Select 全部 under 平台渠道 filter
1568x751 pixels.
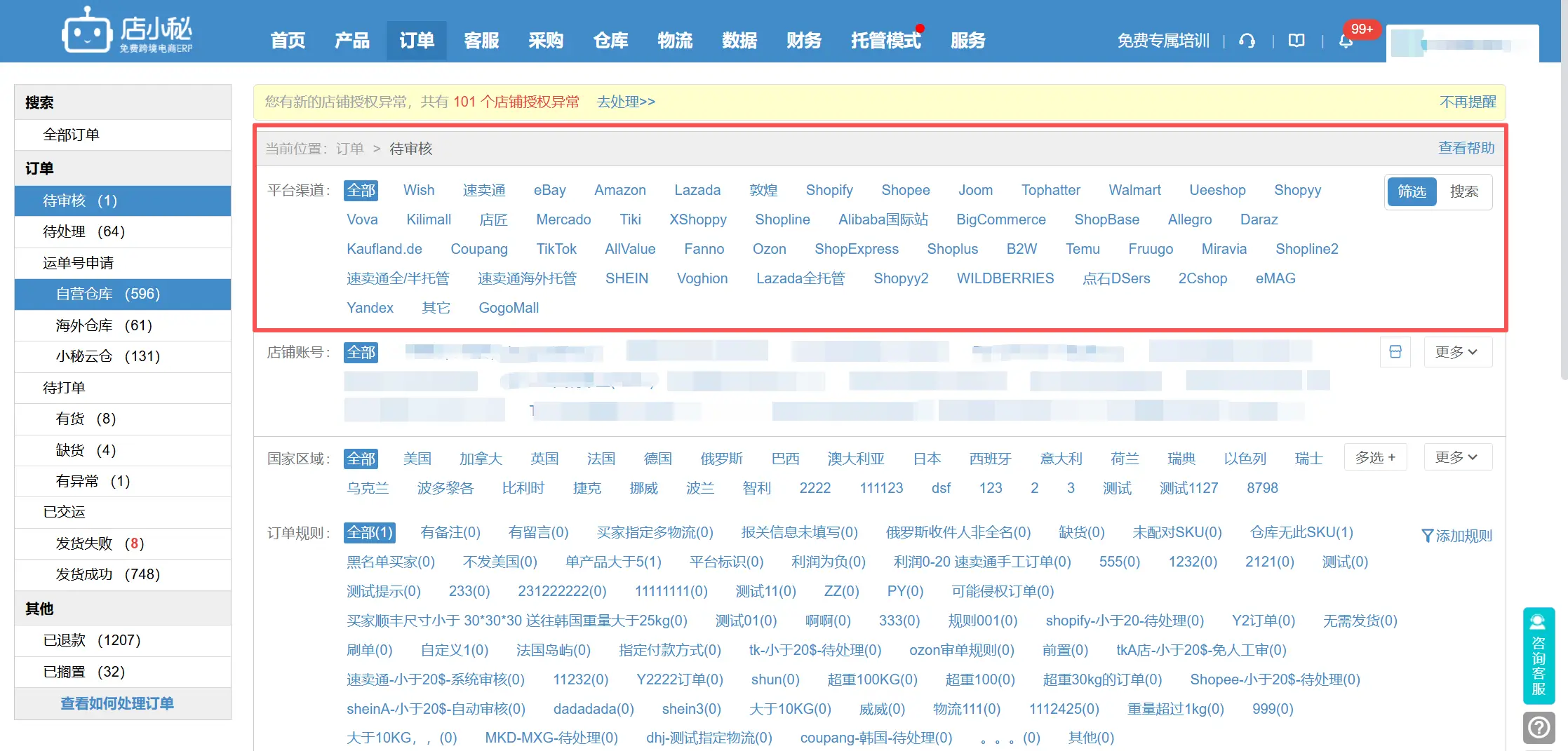[361, 190]
